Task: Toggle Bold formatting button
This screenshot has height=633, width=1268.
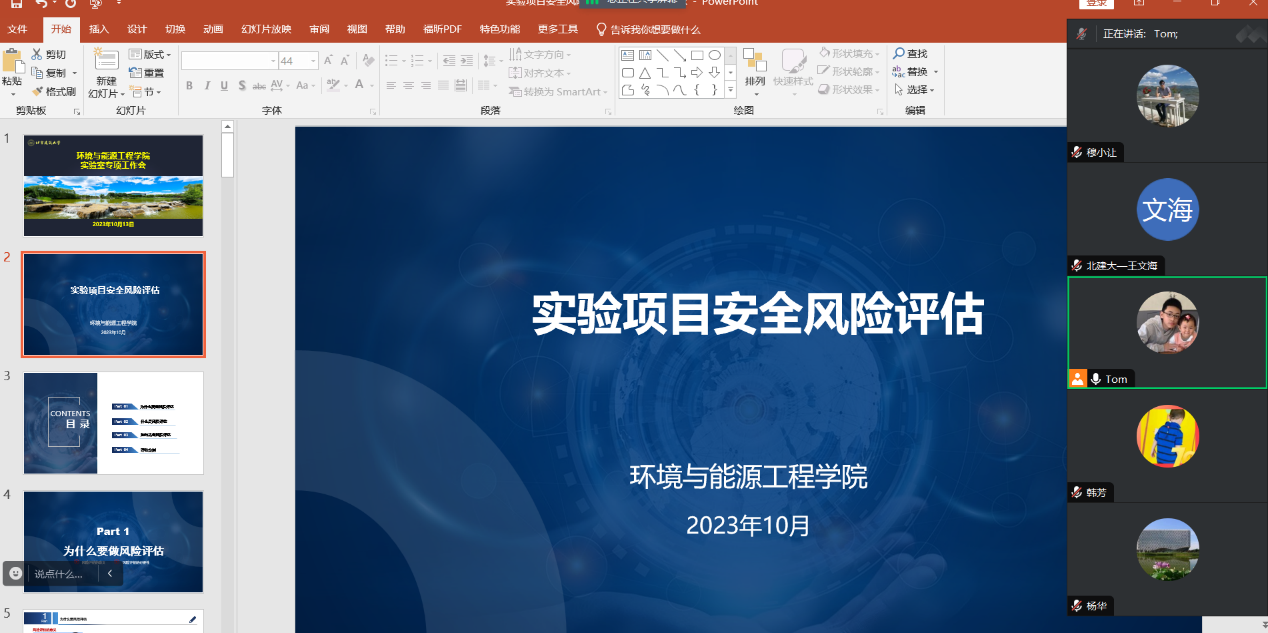Action: point(189,86)
